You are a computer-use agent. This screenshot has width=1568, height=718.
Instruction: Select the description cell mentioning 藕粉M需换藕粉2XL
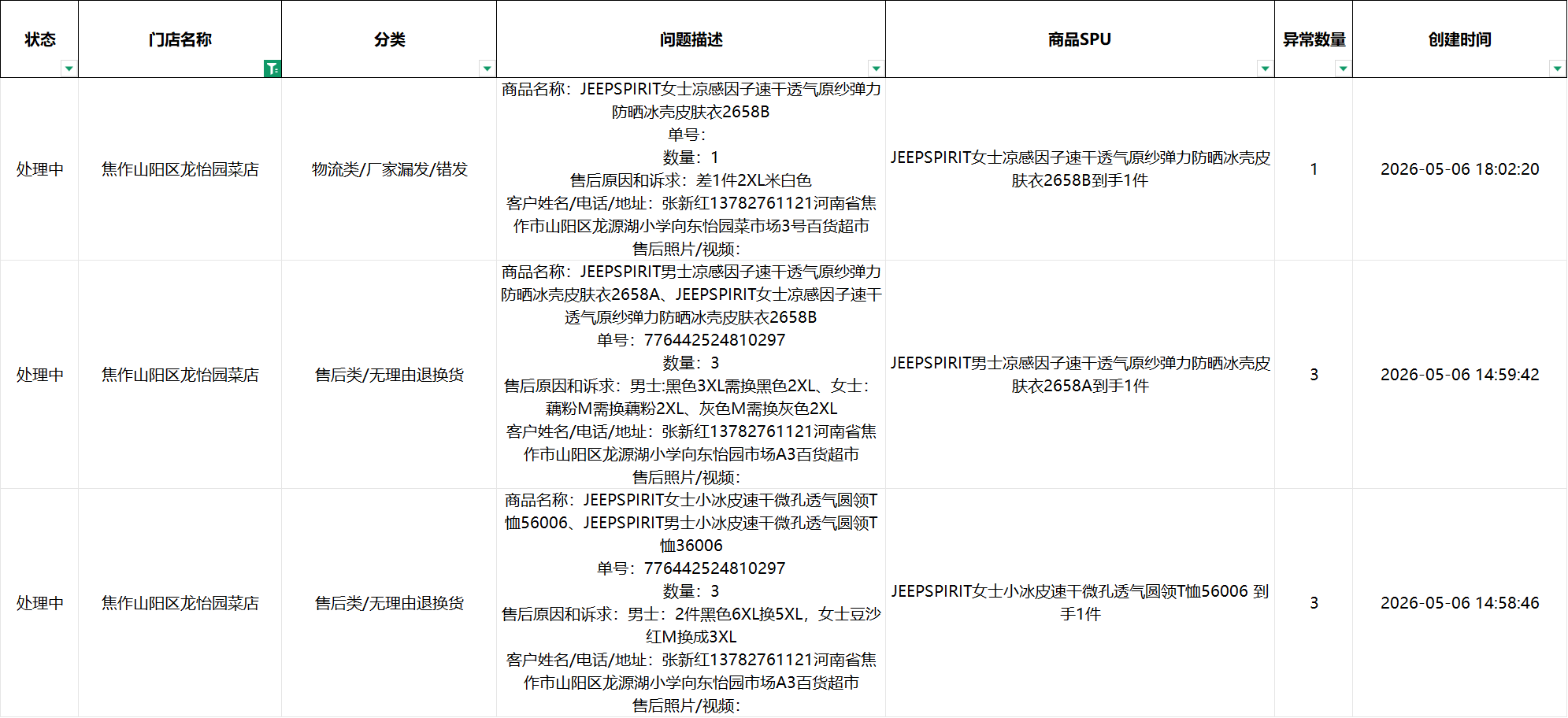tap(691, 375)
